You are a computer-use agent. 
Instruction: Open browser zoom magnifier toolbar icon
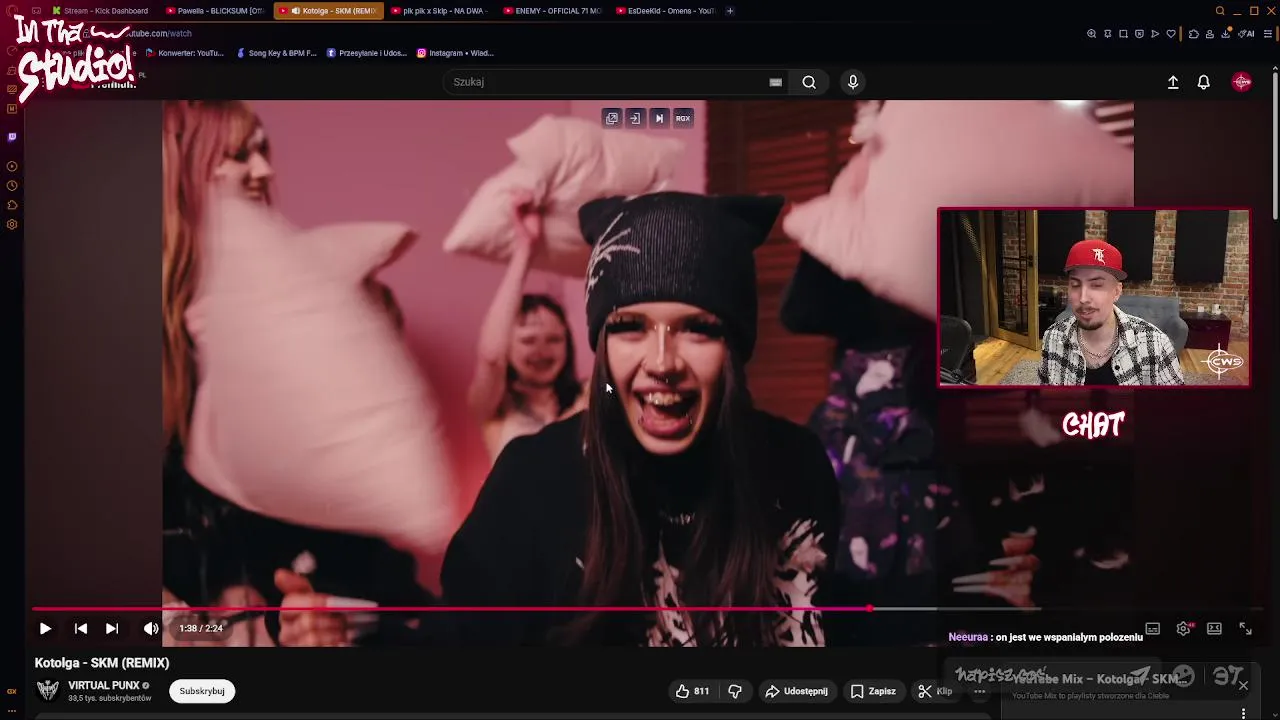click(1091, 34)
